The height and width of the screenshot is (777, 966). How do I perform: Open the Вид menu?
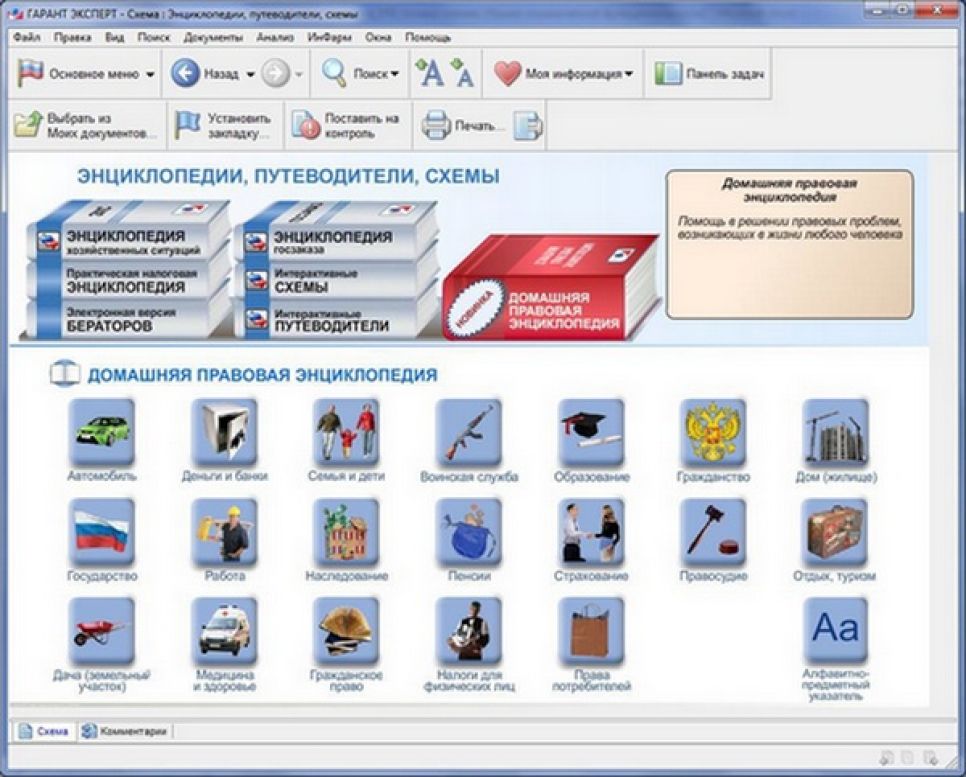[x=115, y=38]
